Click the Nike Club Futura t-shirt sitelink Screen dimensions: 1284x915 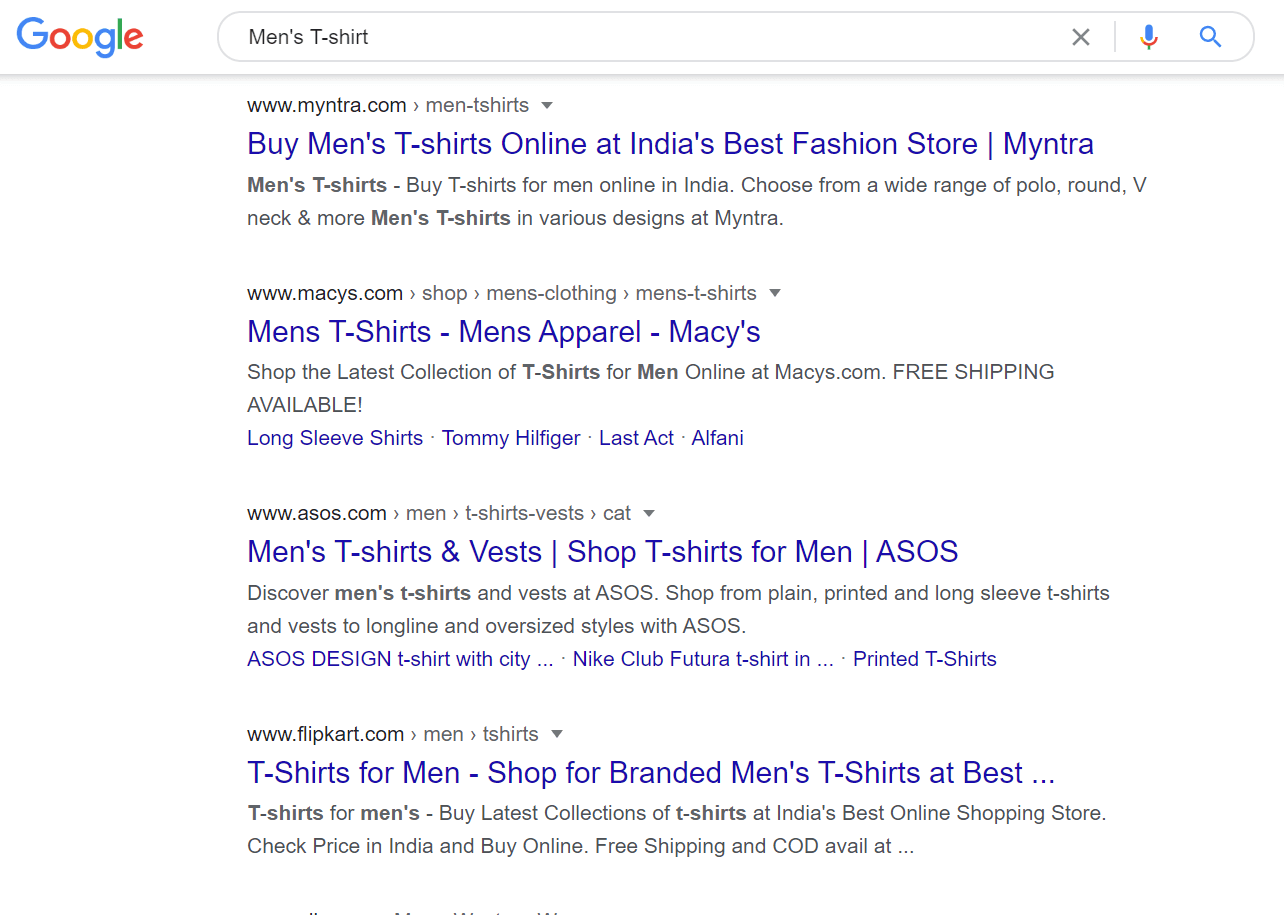(x=703, y=659)
